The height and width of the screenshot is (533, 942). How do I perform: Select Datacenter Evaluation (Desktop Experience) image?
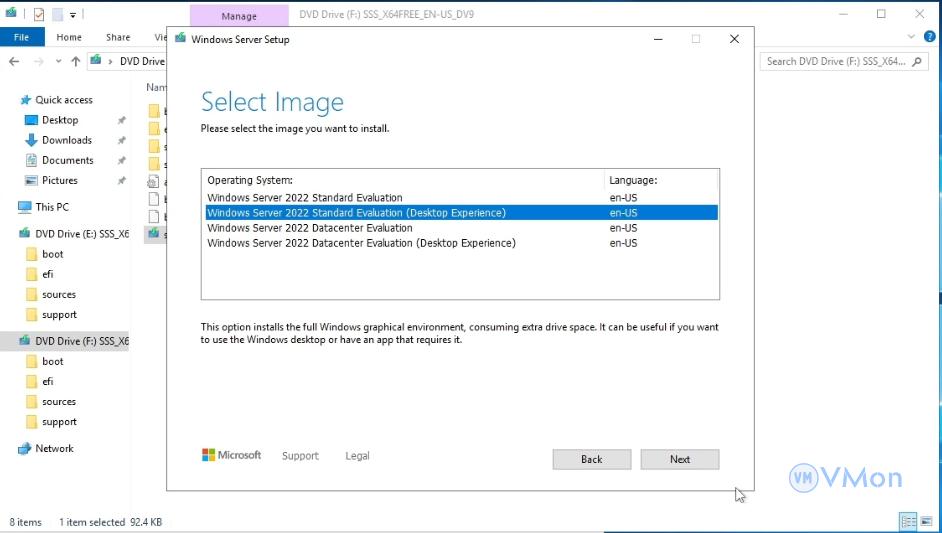[461, 243]
